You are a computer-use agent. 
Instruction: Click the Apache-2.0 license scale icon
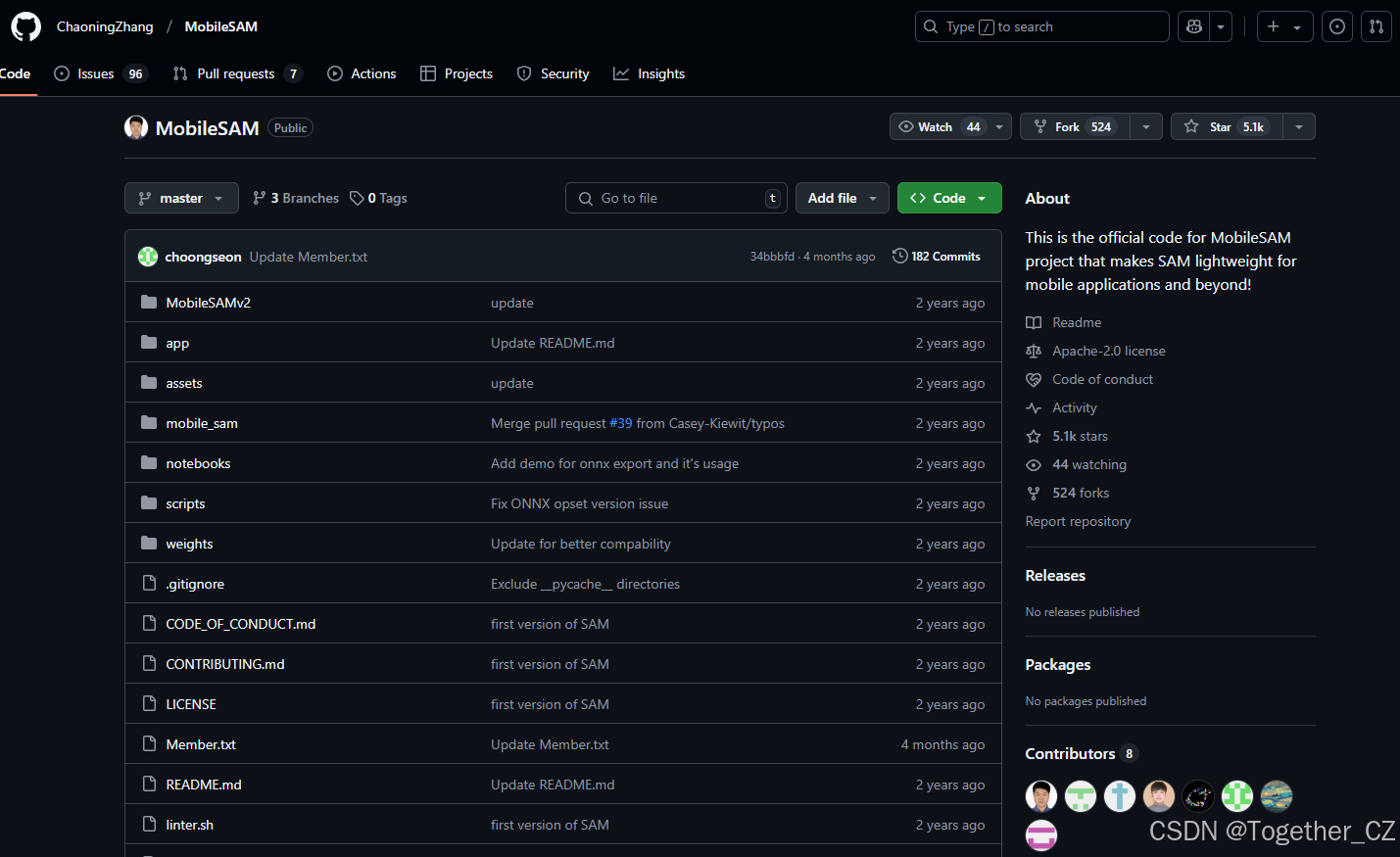pos(1034,351)
